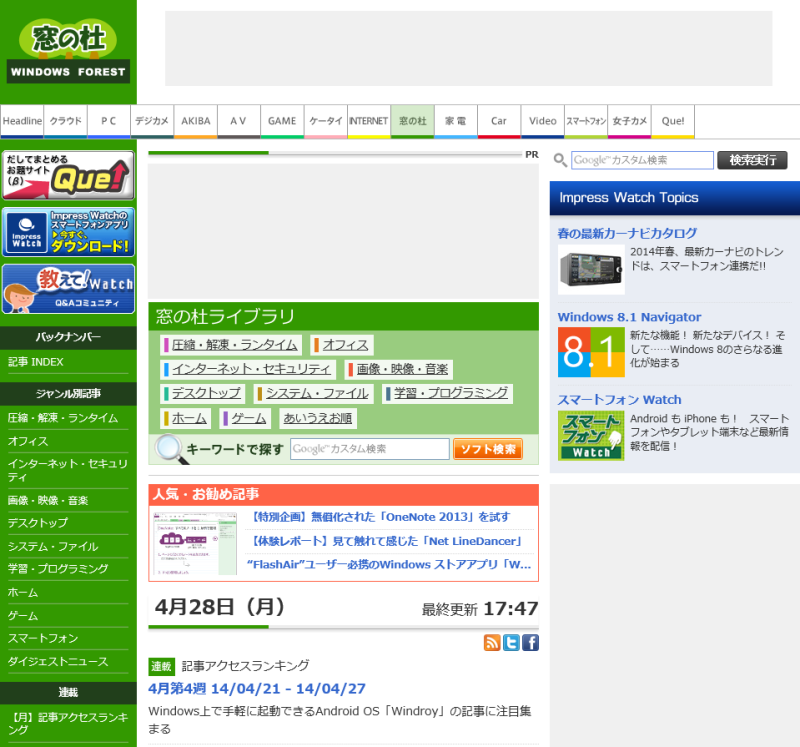
Task: Open the Que! banner in sidebar
Action: click(68, 176)
